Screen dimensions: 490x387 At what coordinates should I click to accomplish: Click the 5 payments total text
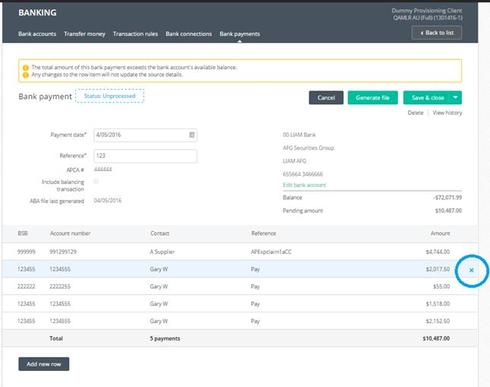(165, 338)
